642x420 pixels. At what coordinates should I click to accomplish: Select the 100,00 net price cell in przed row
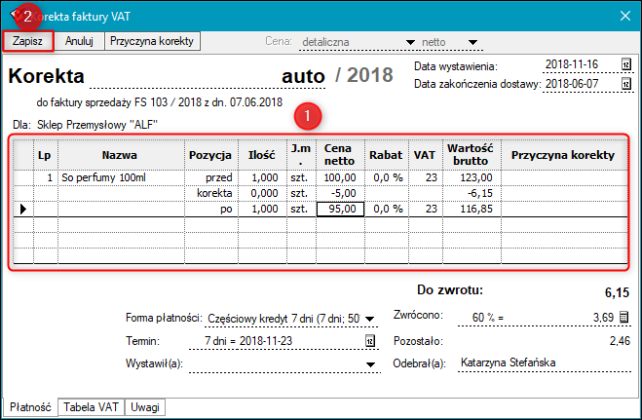(x=340, y=178)
